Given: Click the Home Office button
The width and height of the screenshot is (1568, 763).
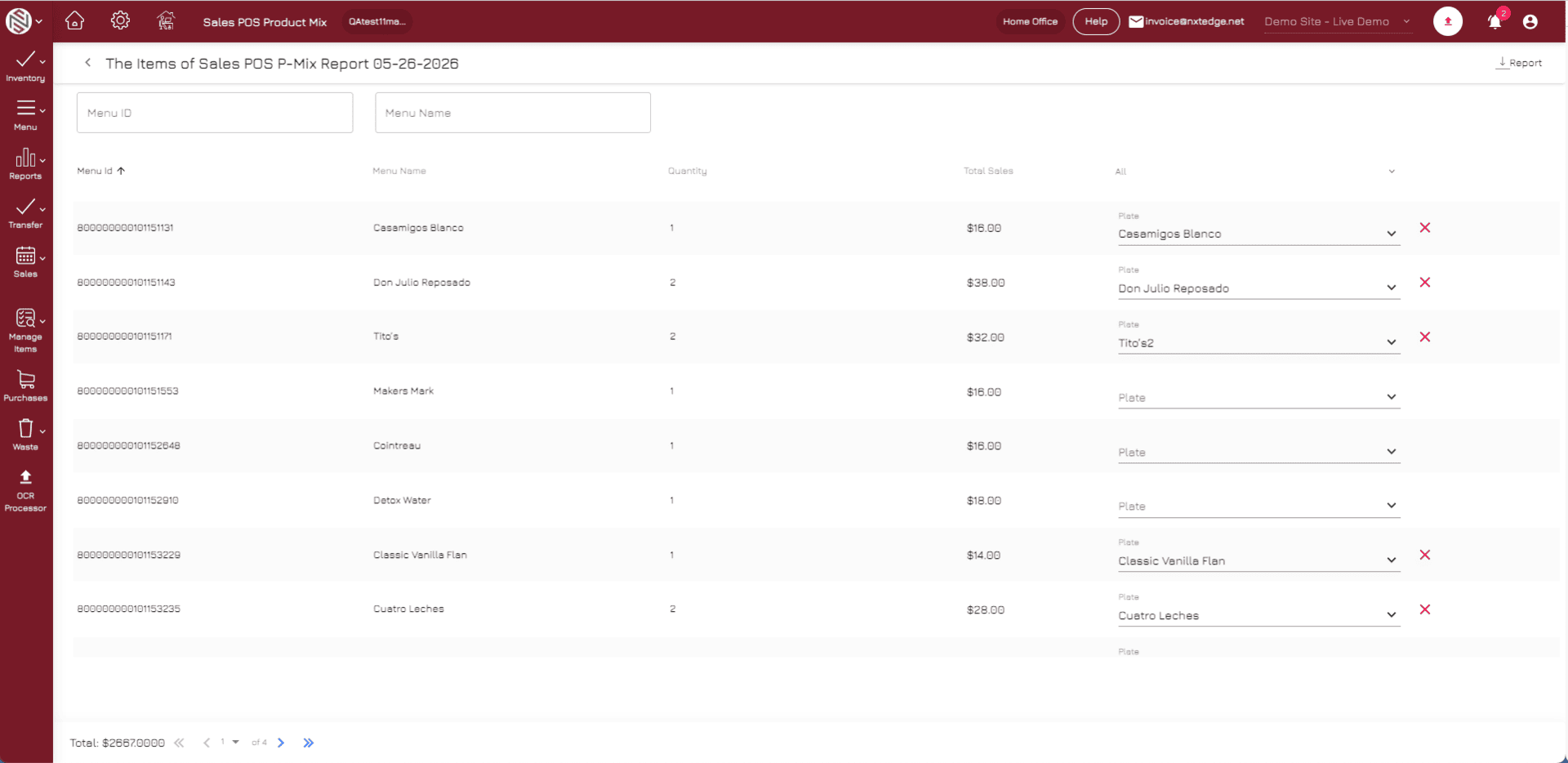Looking at the screenshot, I should (1030, 21).
